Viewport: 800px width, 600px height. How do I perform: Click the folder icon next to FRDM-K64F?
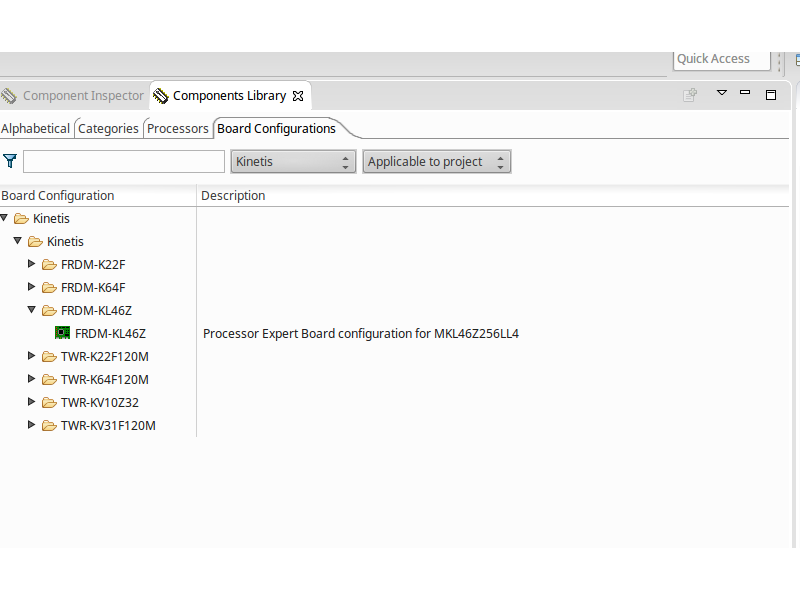[49, 287]
